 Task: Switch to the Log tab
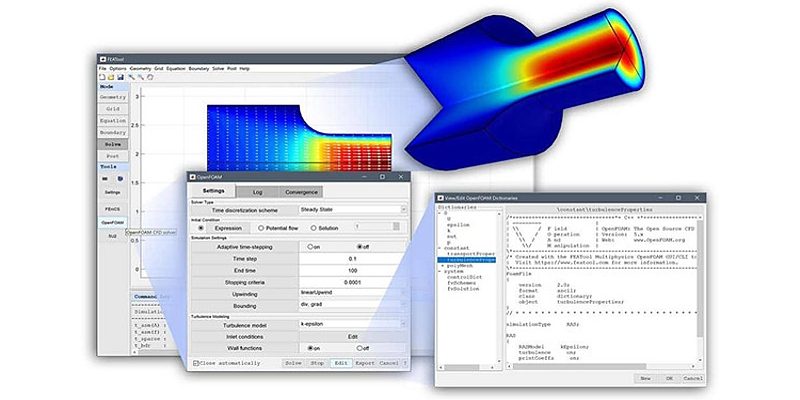258,192
